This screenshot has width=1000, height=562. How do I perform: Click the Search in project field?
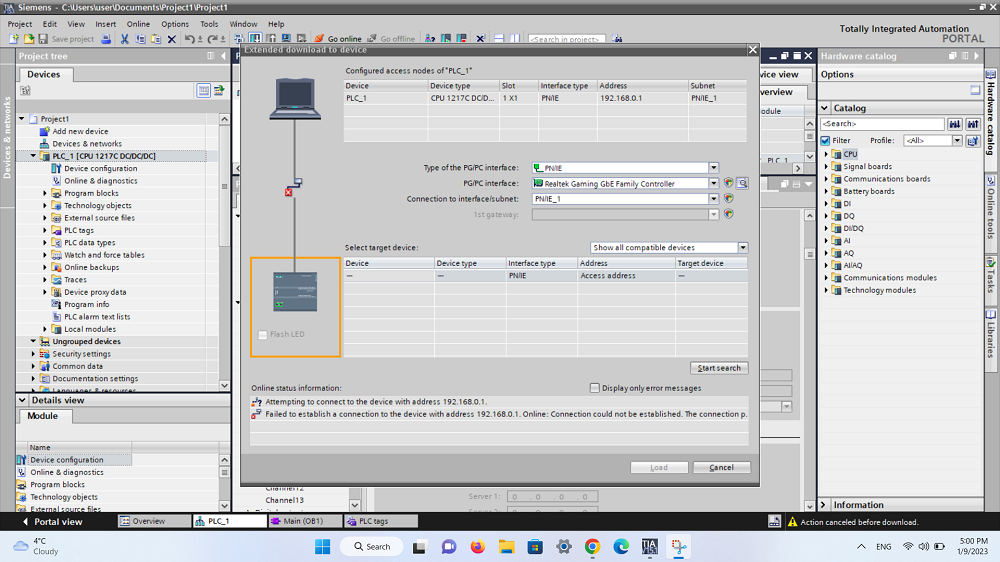point(566,39)
